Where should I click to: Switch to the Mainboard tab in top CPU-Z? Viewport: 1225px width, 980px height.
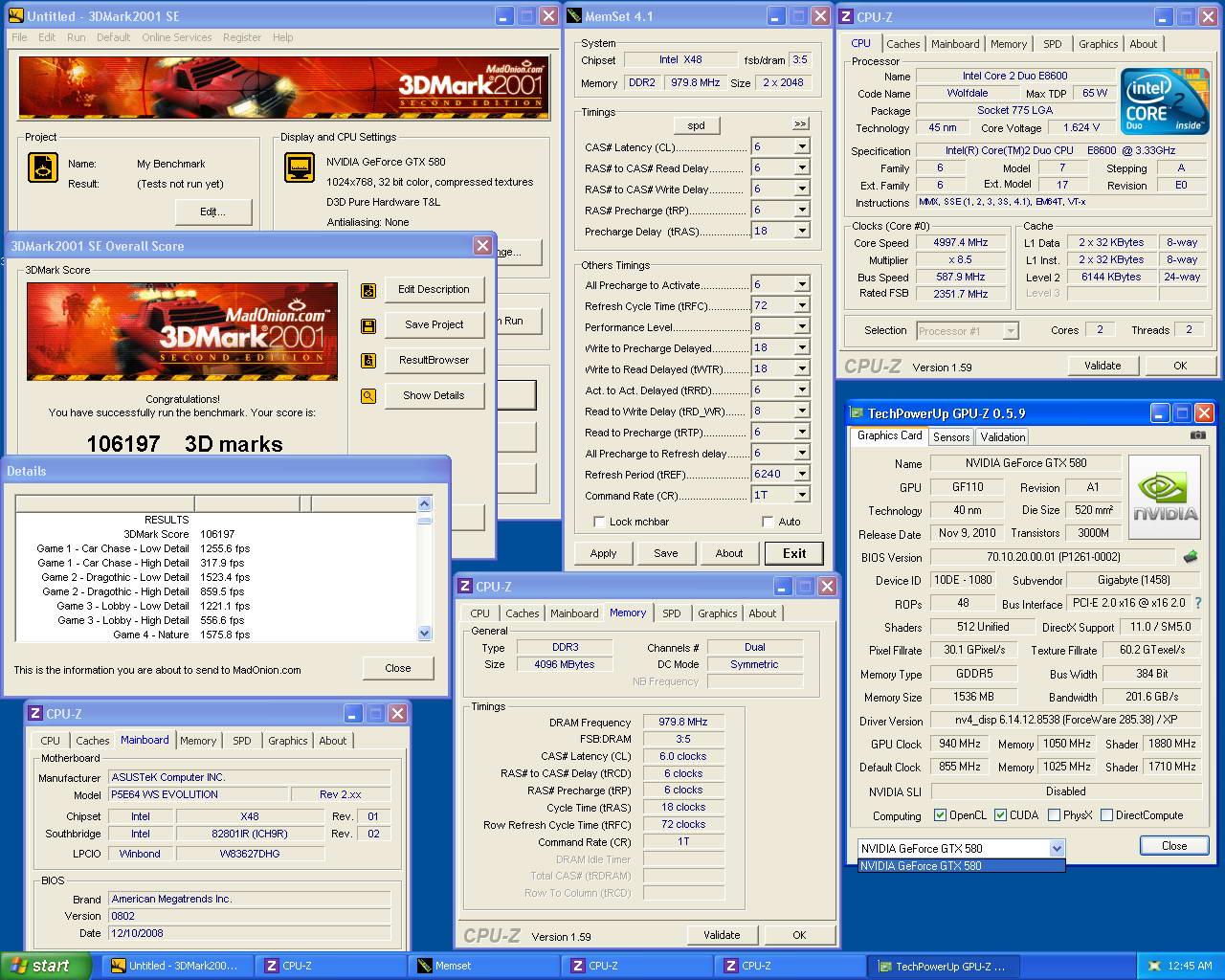955,44
